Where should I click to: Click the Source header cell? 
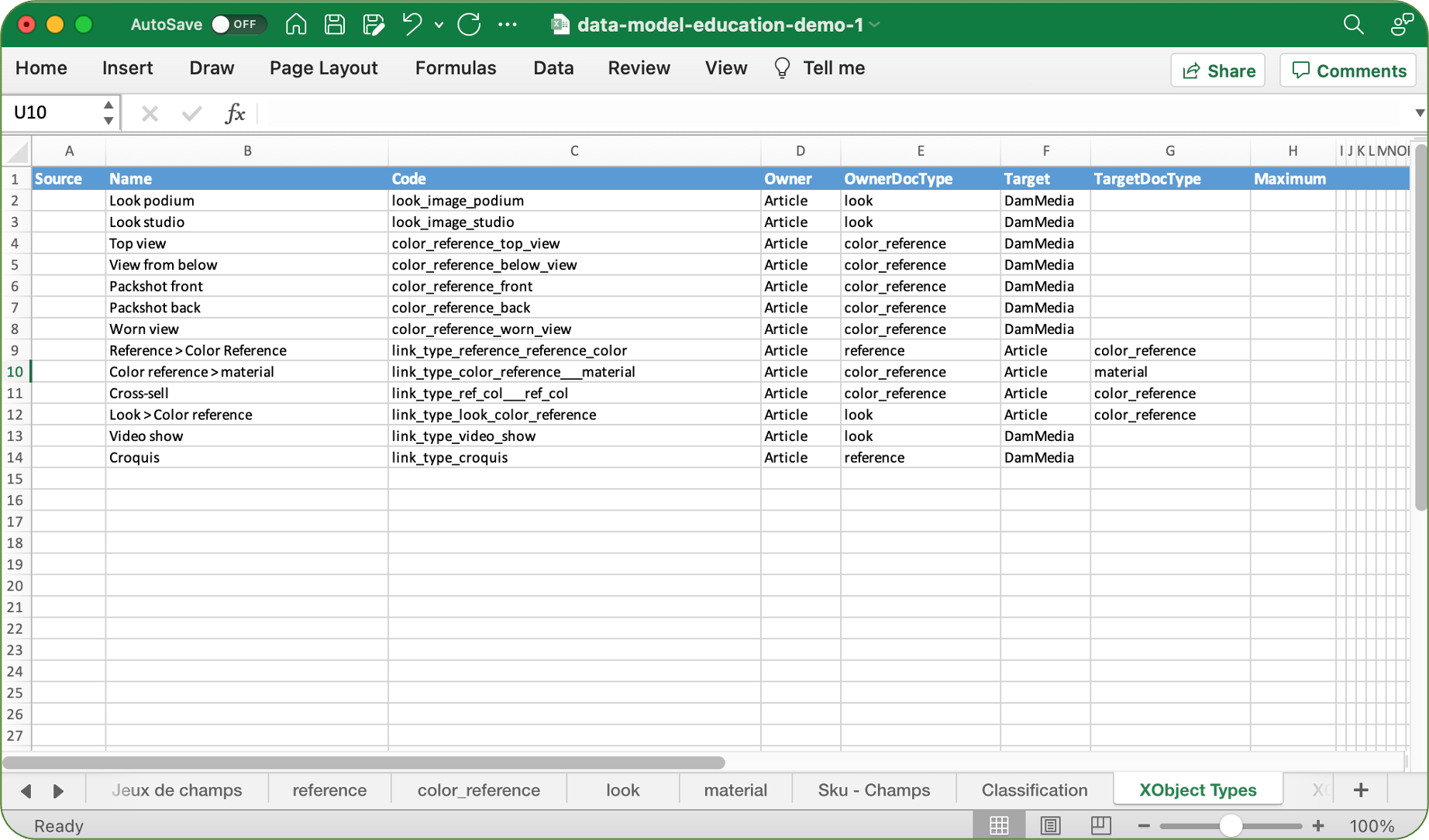click(x=69, y=179)
